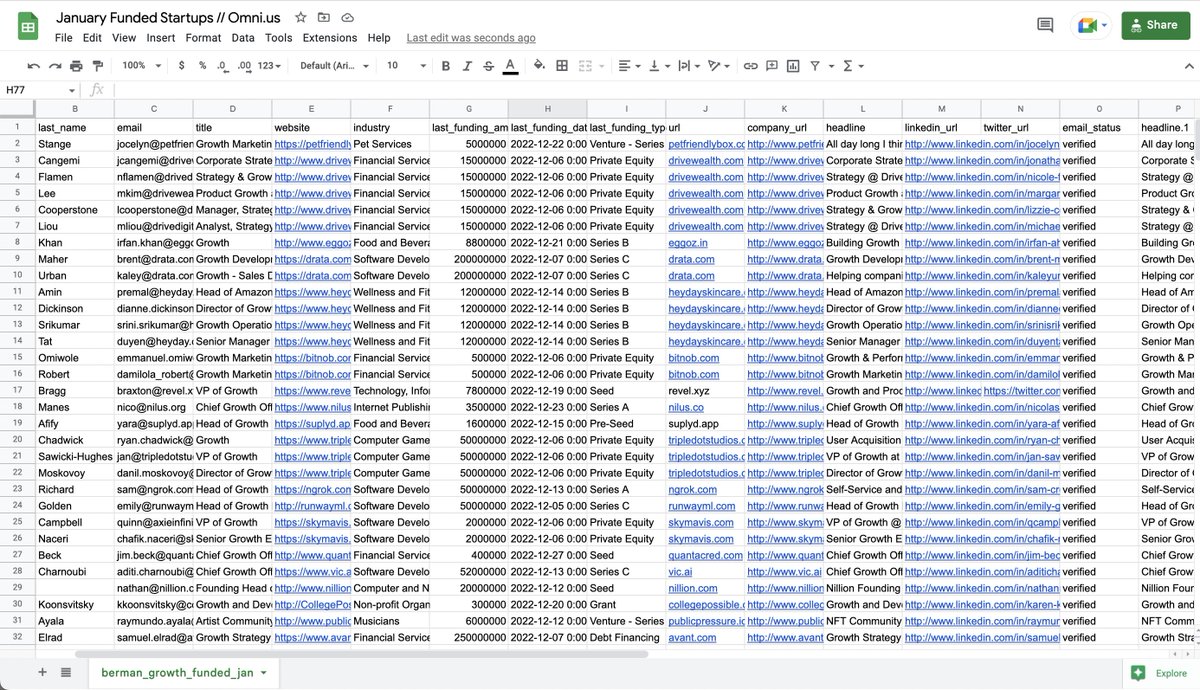Click the green Share button

pyautogui.click(x=1155, y=25)
